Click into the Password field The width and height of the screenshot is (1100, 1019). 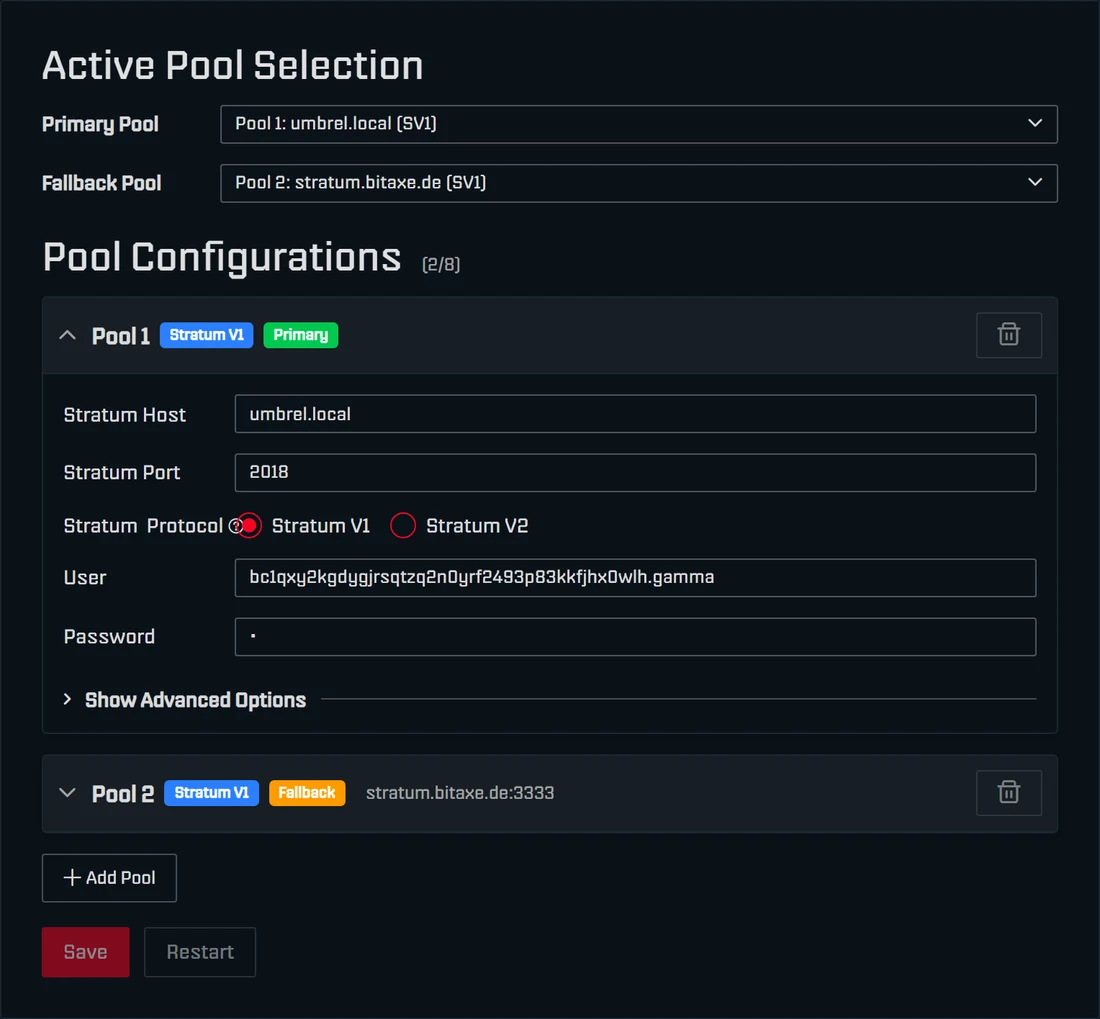point(635,637)
